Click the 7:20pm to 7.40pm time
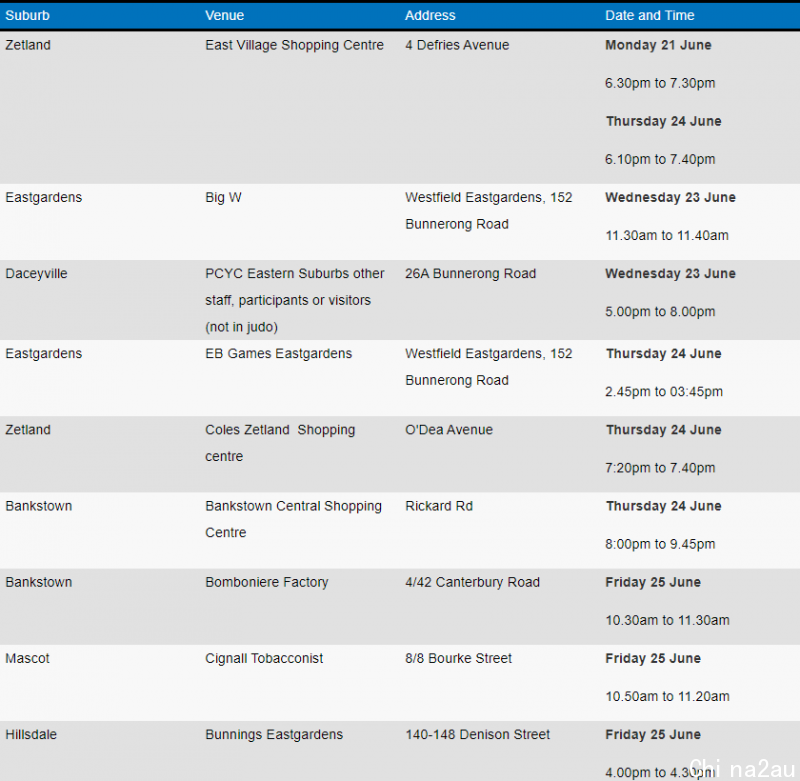Viewport: 800px width, 781px height. (x=660, y=468)
